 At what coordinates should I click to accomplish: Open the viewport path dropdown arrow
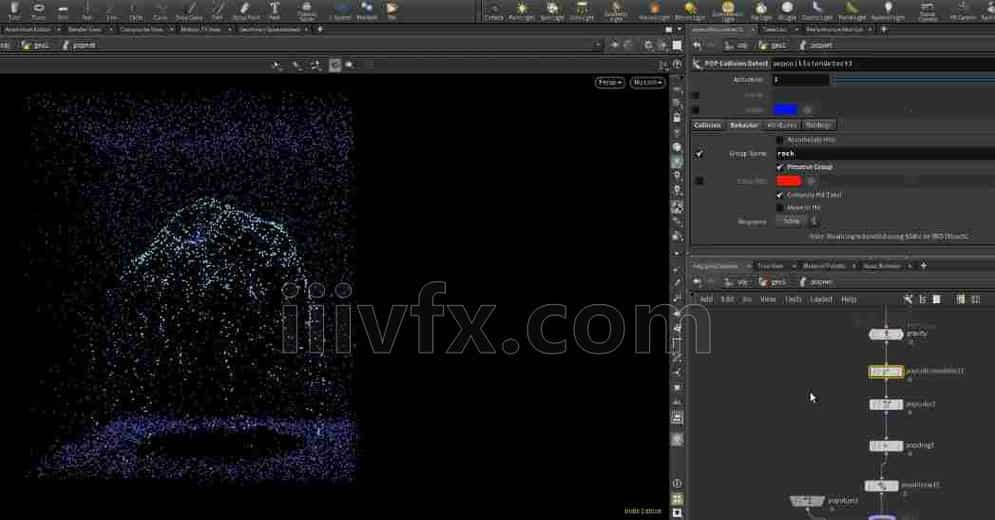[x=597, y=45]
